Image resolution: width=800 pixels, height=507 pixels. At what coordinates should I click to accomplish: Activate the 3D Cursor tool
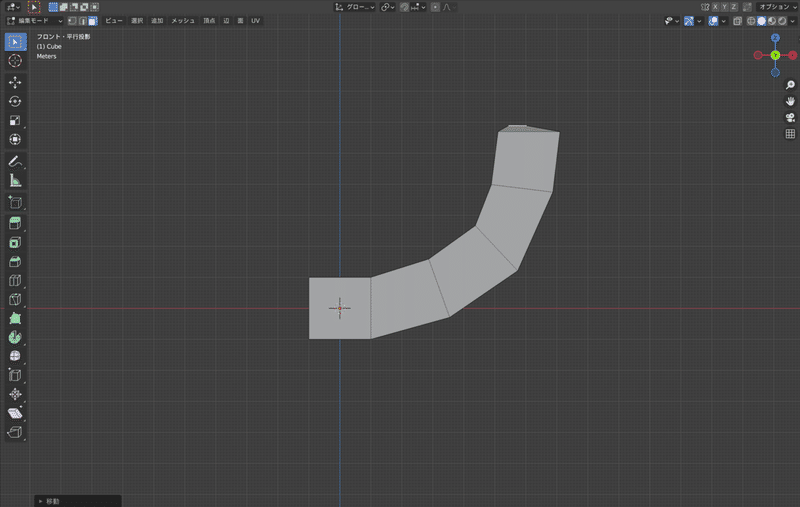(15, 61)
